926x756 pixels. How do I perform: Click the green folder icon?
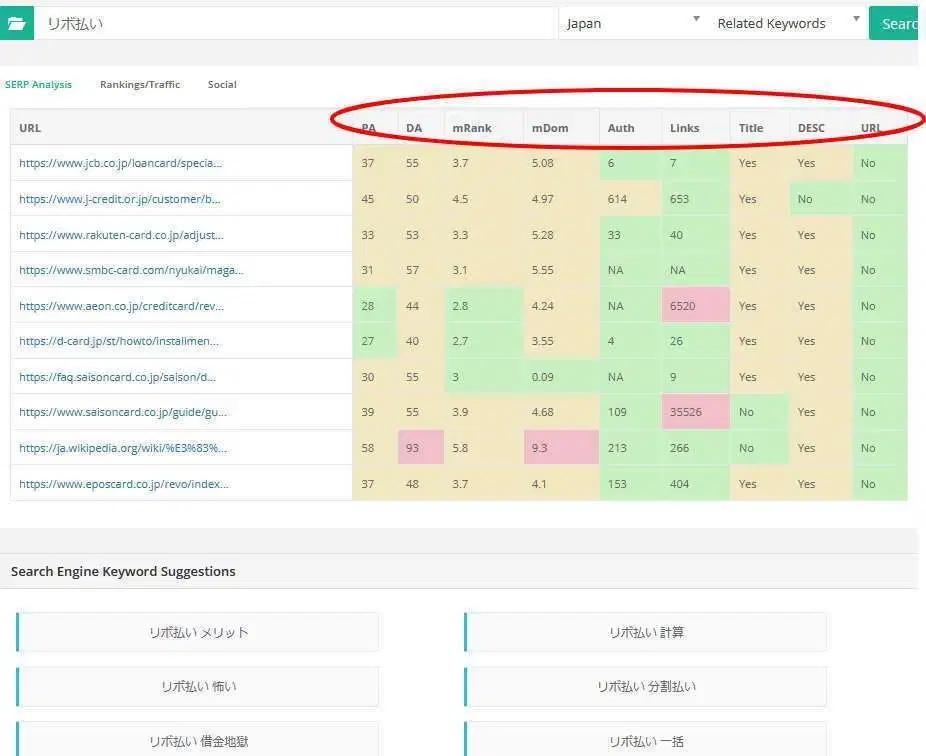click(16, 23)
